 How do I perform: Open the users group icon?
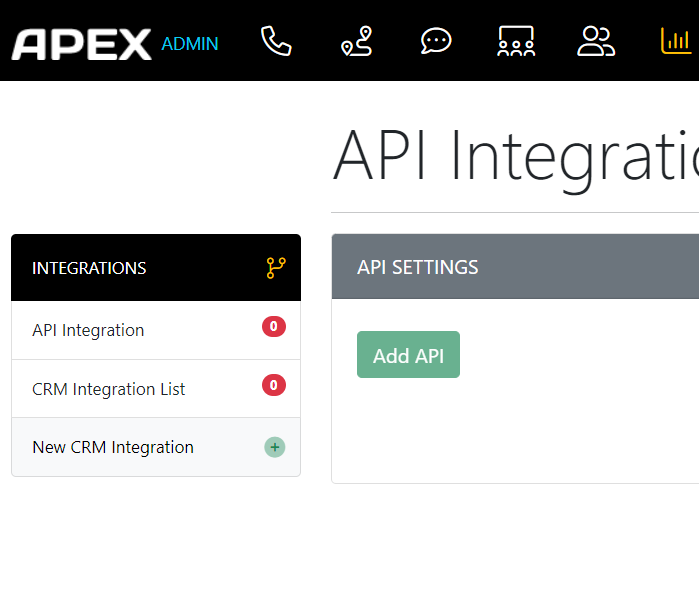point(596,41)
